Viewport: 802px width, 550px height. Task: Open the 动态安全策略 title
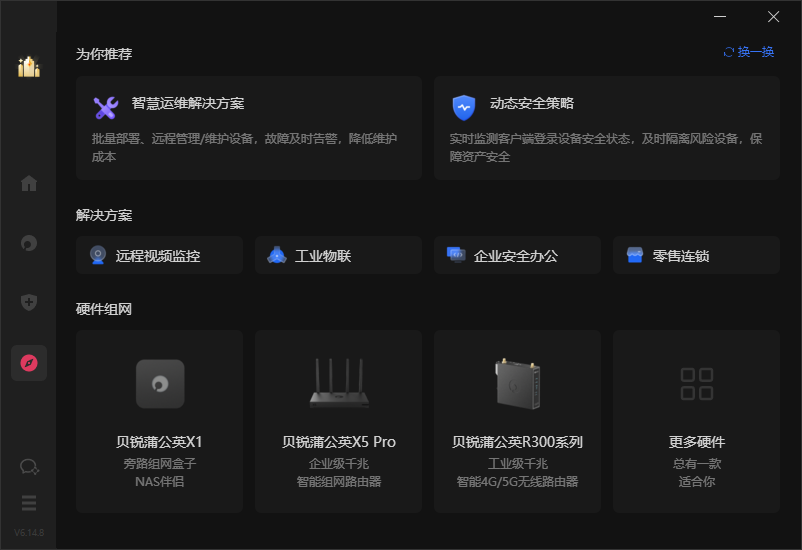pos(531,103)
